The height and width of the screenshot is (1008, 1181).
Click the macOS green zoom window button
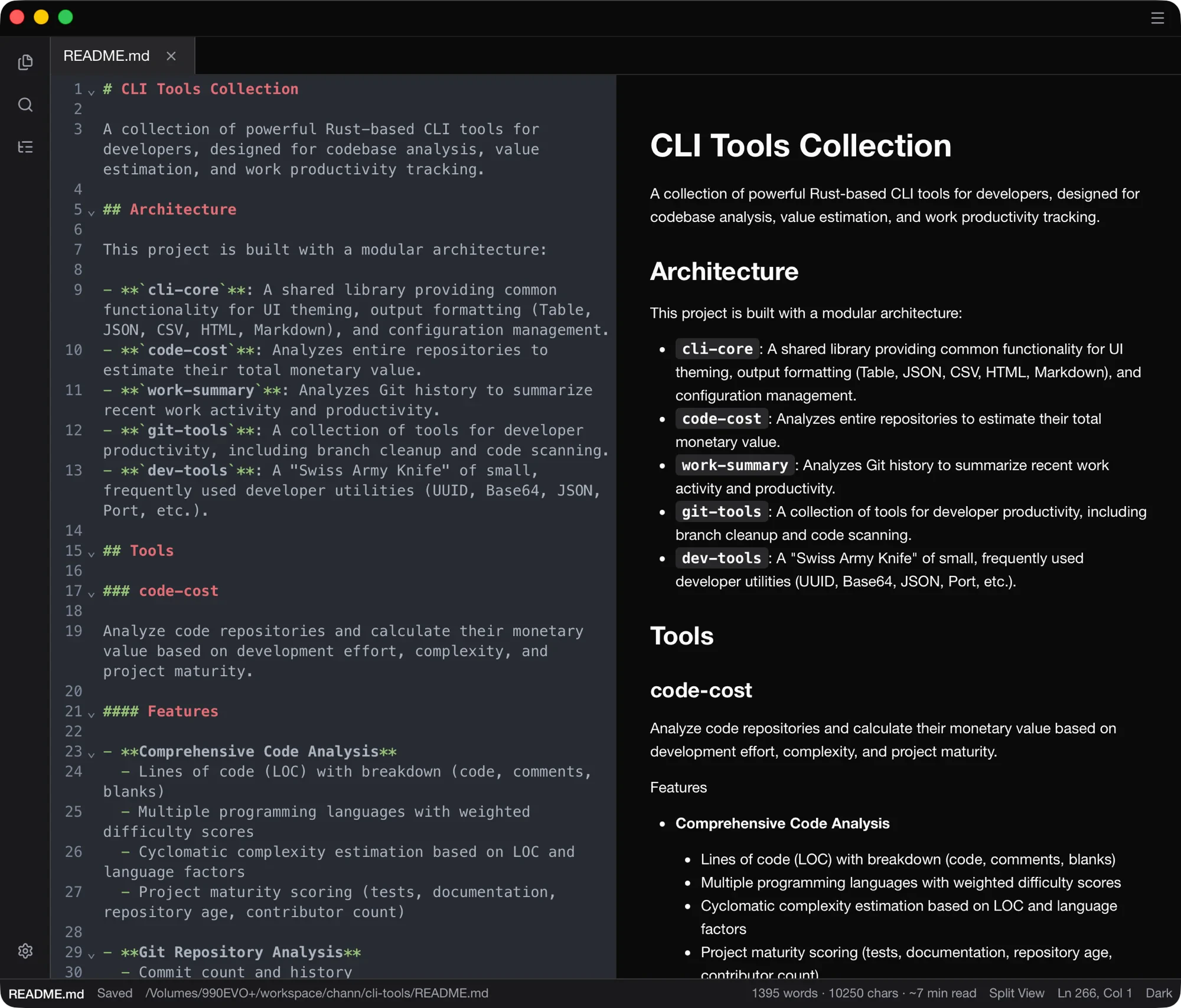[x=66, y=17]
